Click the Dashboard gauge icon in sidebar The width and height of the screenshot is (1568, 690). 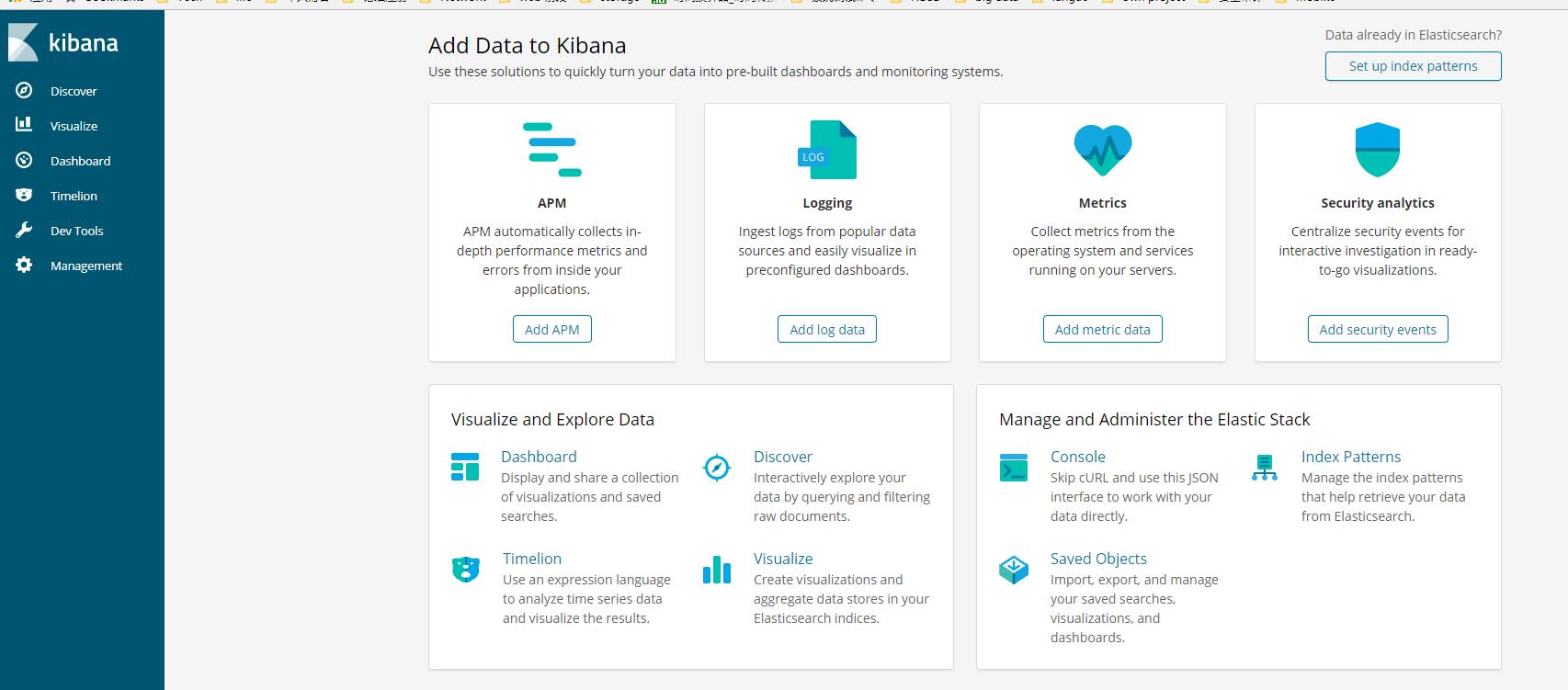(24, 160)
